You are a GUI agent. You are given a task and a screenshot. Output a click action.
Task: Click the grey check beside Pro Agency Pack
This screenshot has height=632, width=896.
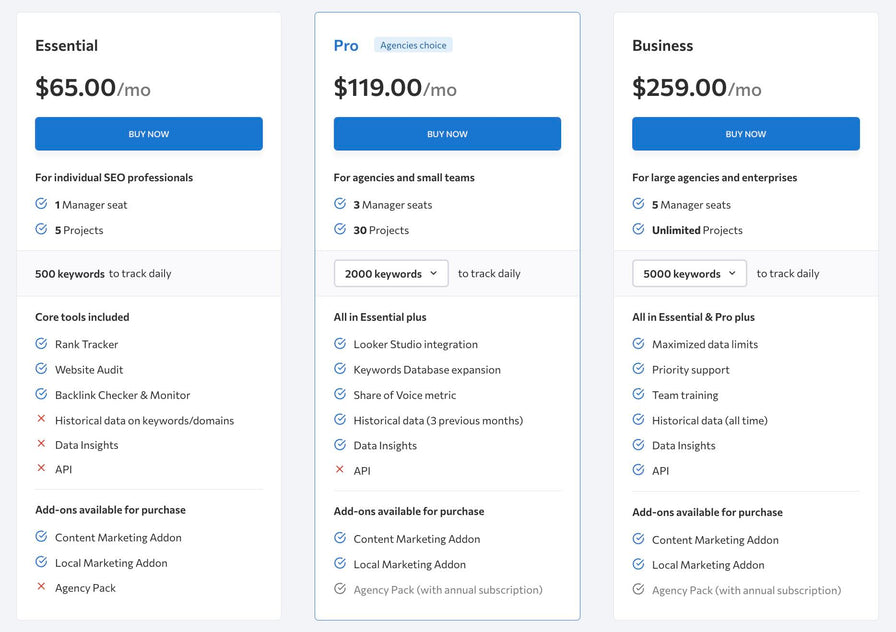click(x=340, y=589)
